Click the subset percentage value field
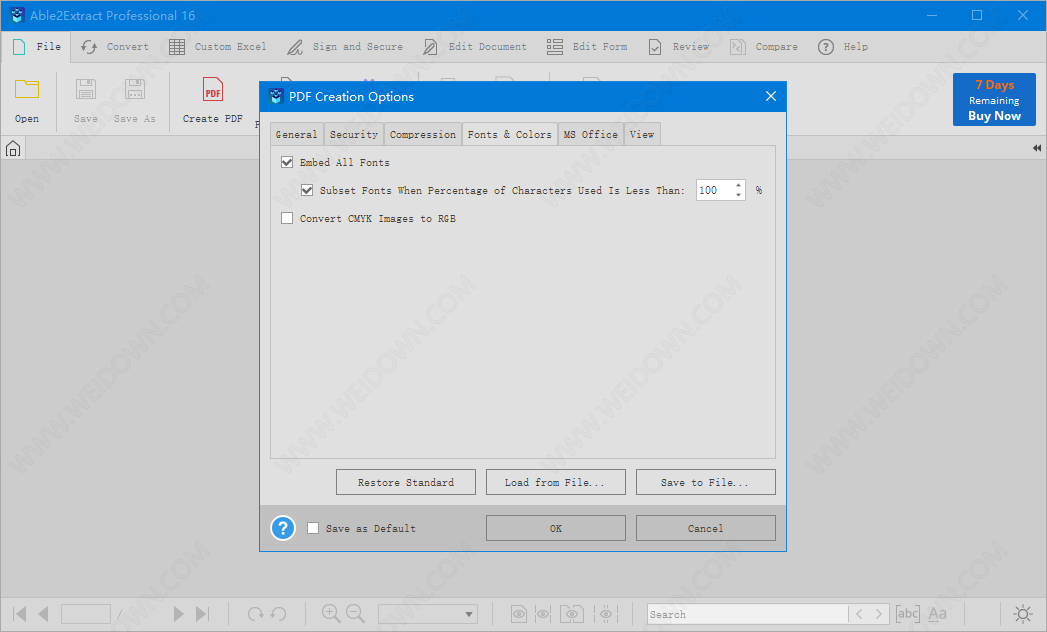The image size is (1047, 632). point(714,190)
